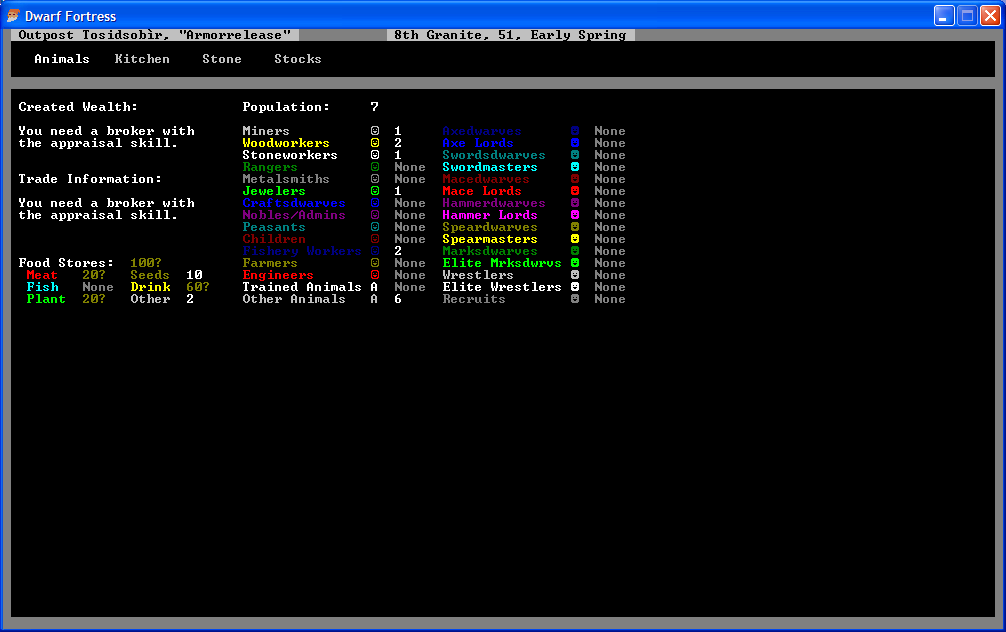Click the Other Animals 'A' symbol
This screenshot has width=1006, height=632.
tap(374, 299)
